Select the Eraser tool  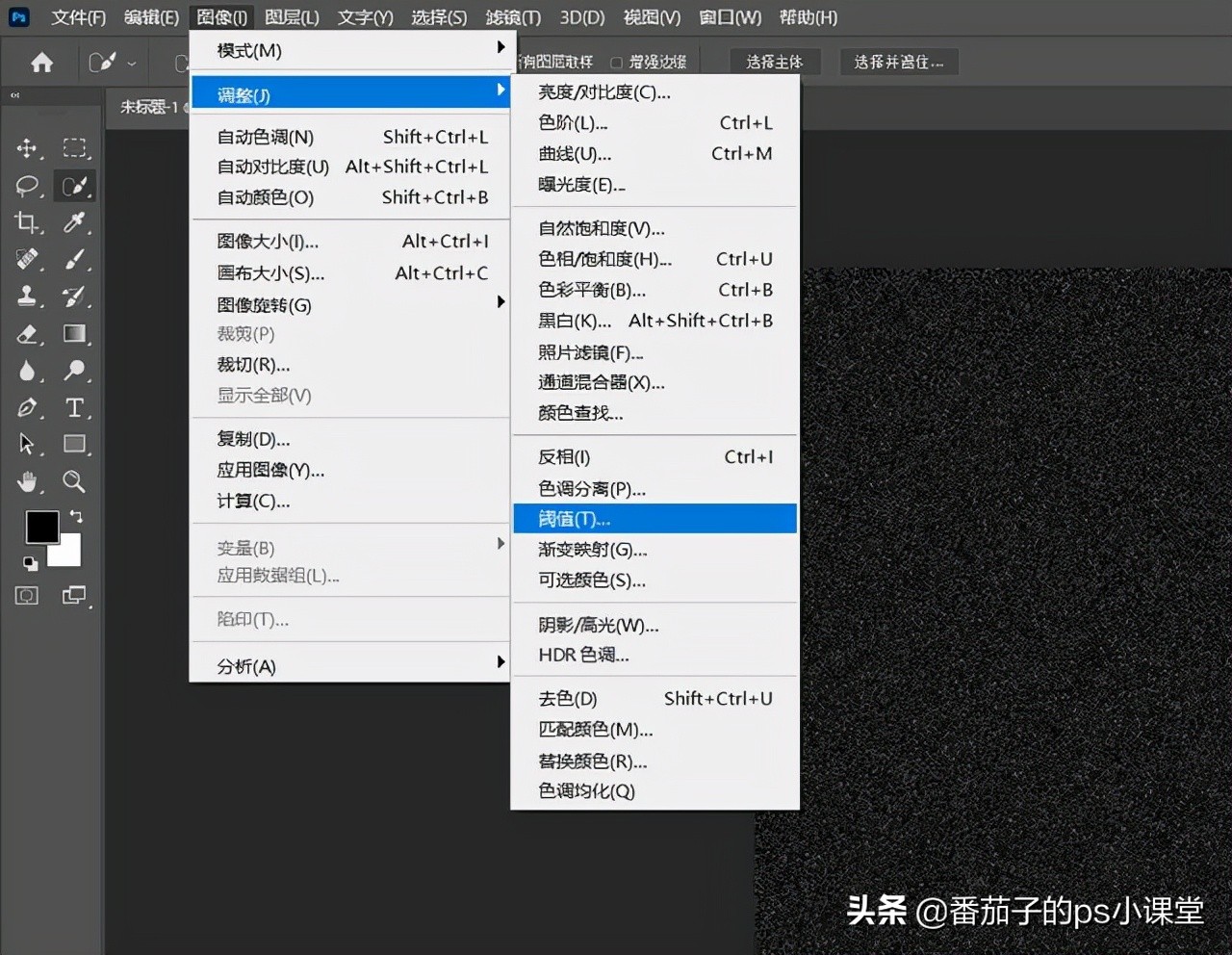point(27,334)
